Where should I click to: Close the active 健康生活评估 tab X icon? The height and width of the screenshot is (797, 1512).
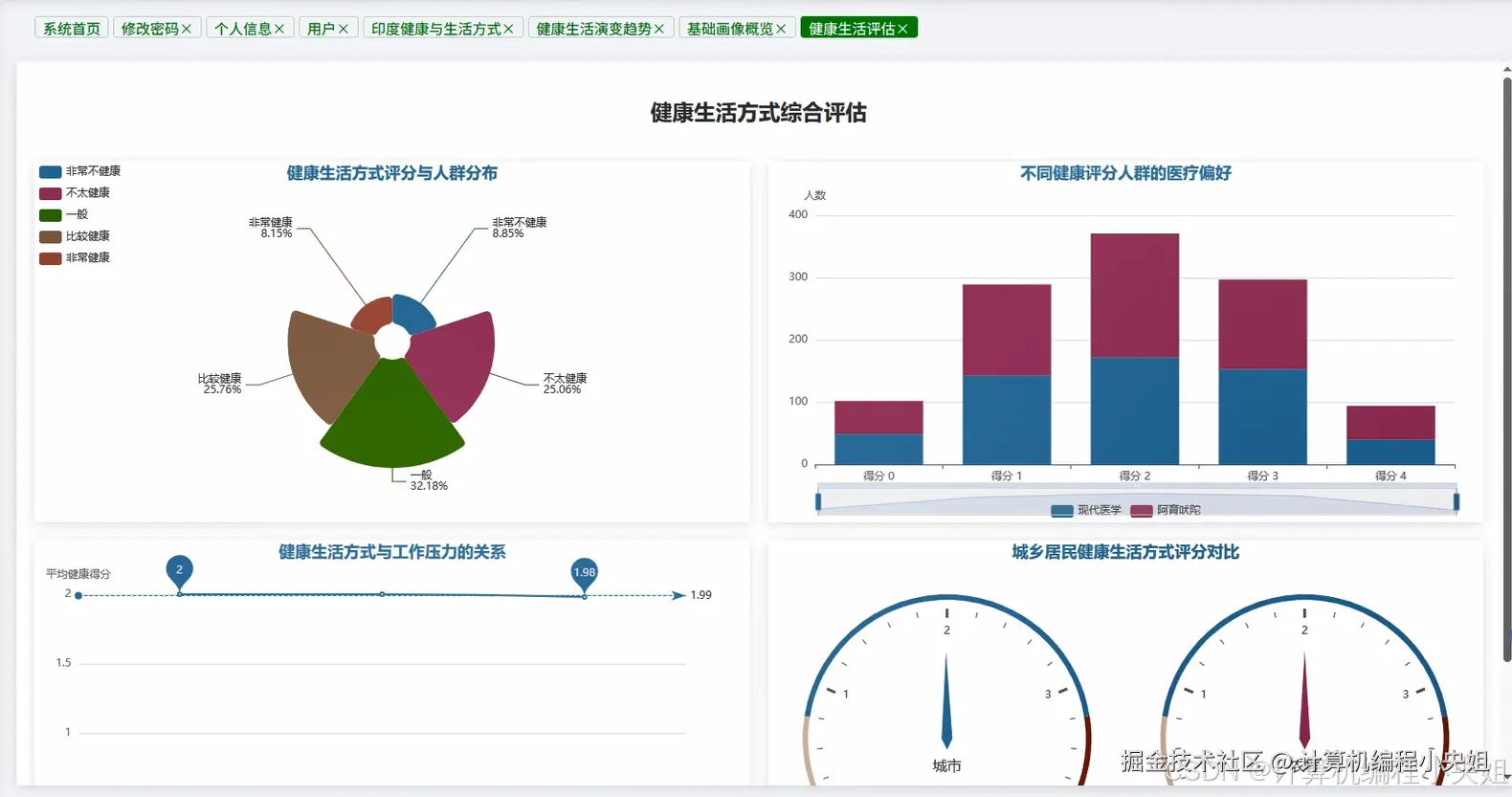(x=902, y=29)
